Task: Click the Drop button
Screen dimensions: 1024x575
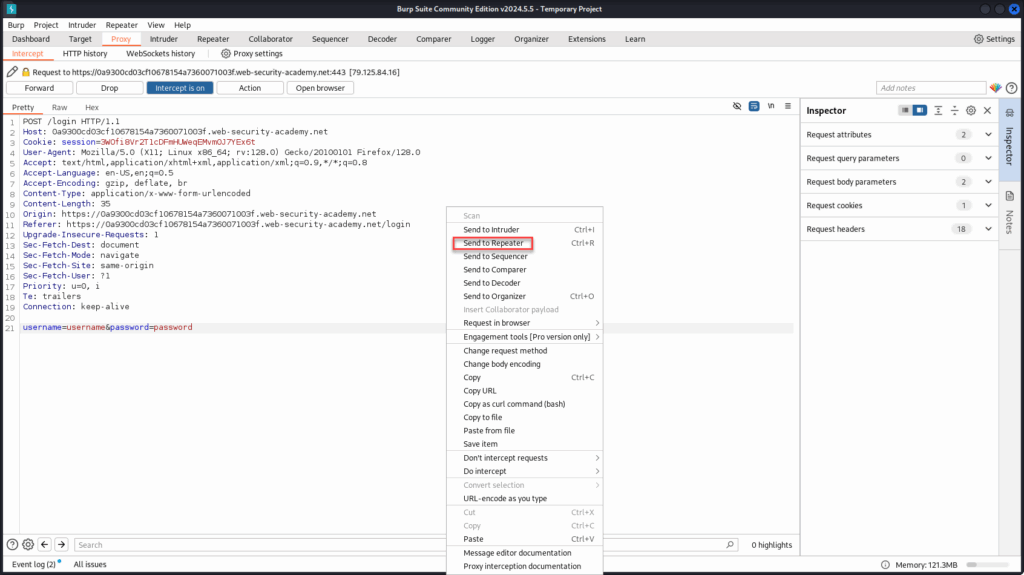Action: pyautogui.click(x=110, y=88)
